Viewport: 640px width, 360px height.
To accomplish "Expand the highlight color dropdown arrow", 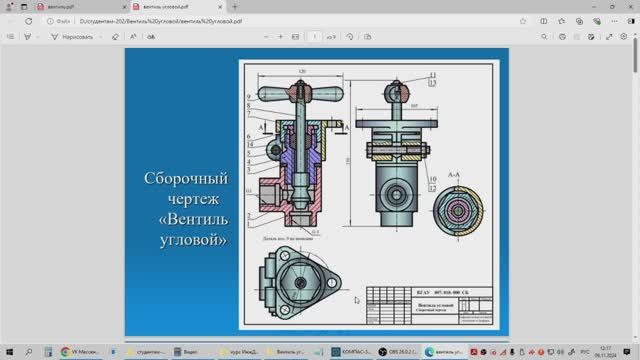I will pos(38,37).
